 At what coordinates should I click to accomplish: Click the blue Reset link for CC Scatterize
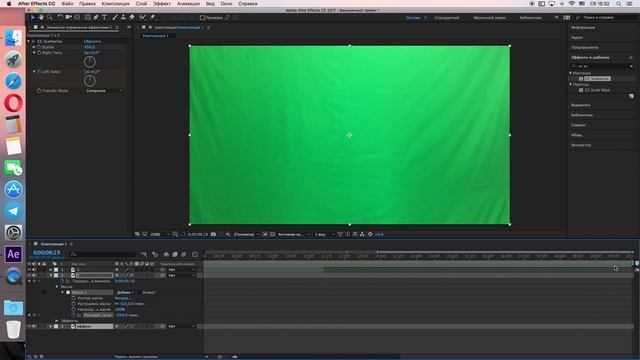click(92, 41)
